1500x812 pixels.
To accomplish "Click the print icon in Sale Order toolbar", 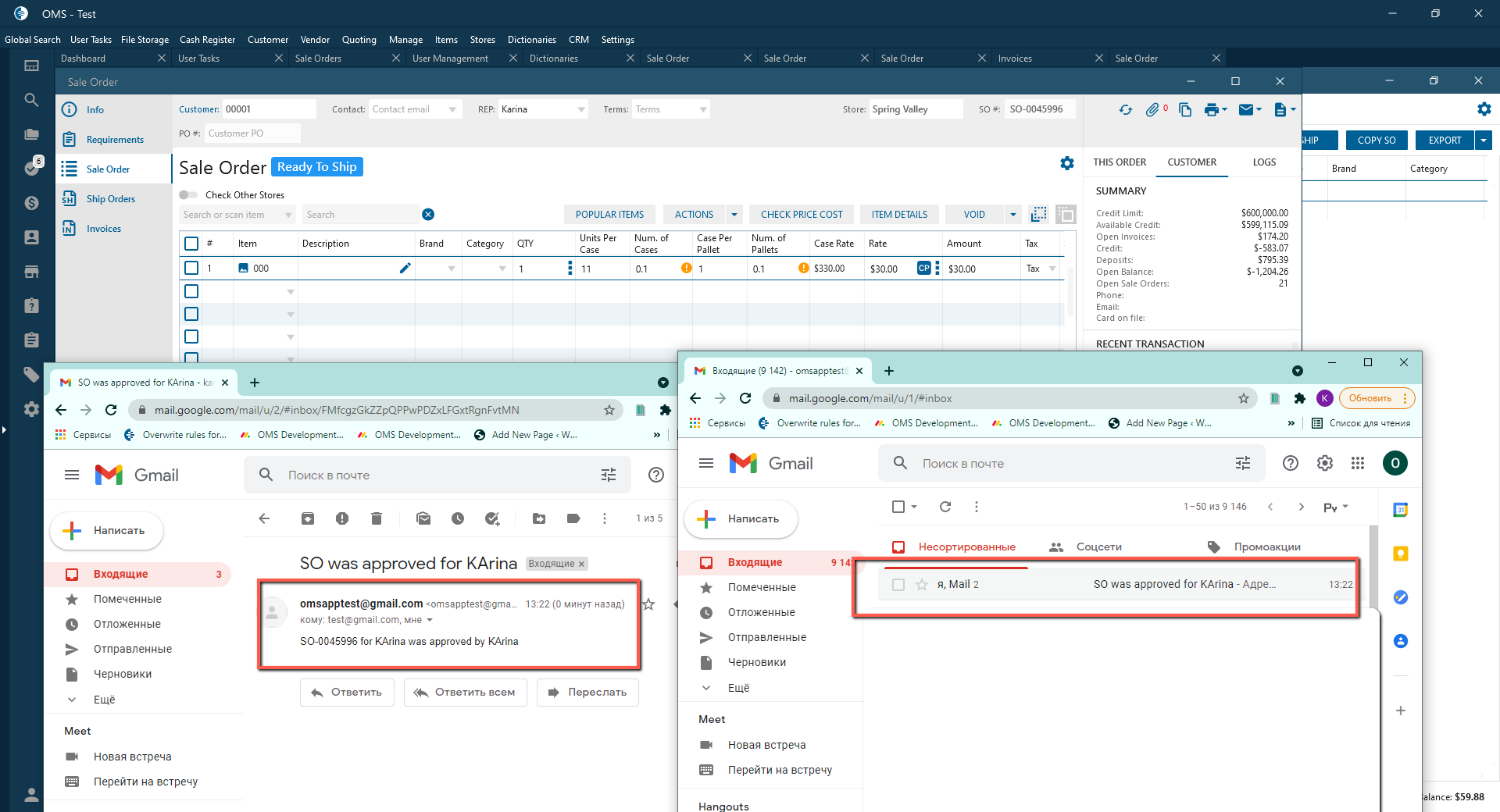I will click(1212, 110).
